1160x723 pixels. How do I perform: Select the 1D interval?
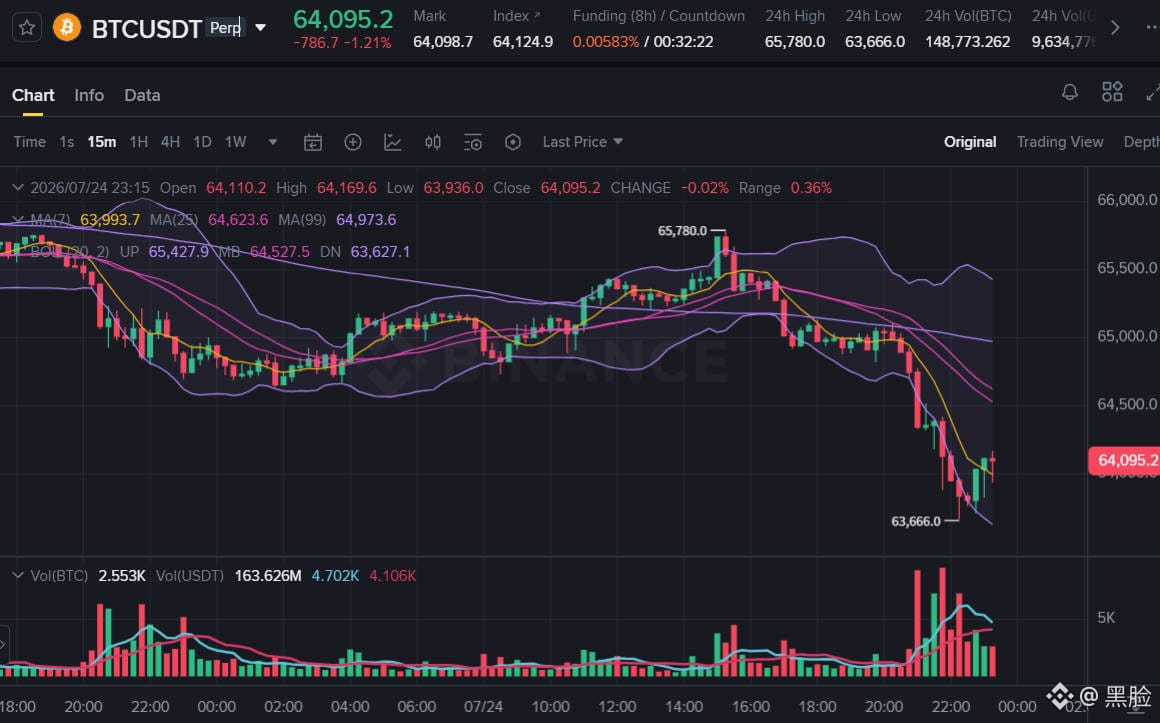tap(202, 142)
